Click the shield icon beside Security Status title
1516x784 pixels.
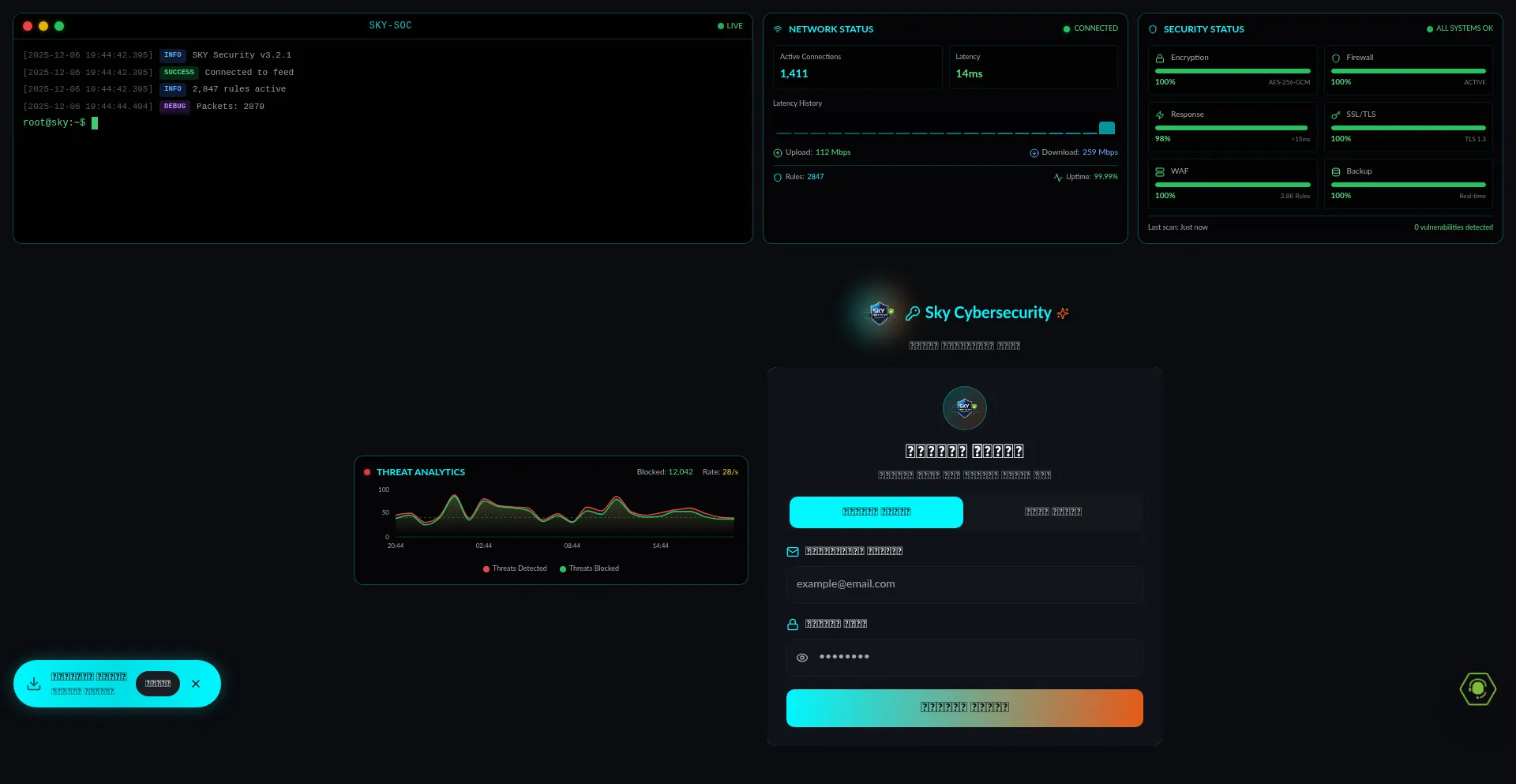point(1153,28)
